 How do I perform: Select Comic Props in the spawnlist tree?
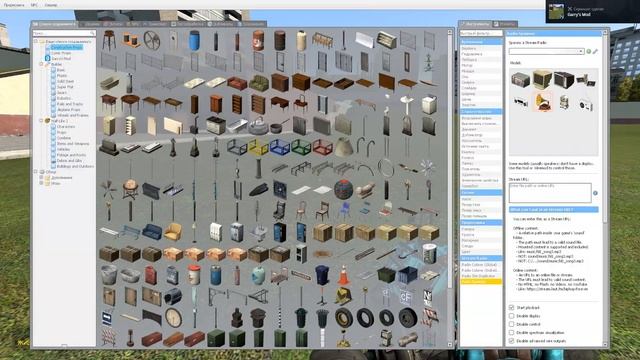click(x=61, y=53)
